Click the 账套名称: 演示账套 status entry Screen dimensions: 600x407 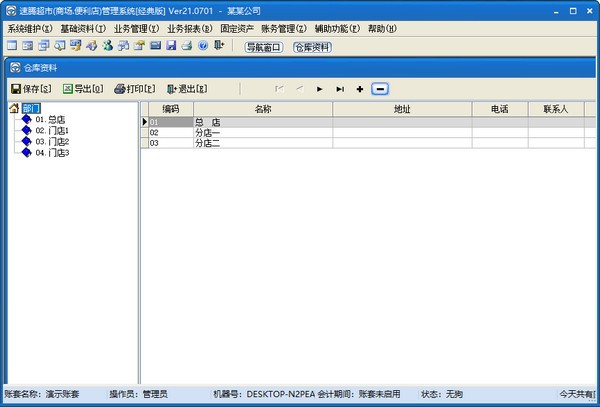pos(42,394)
